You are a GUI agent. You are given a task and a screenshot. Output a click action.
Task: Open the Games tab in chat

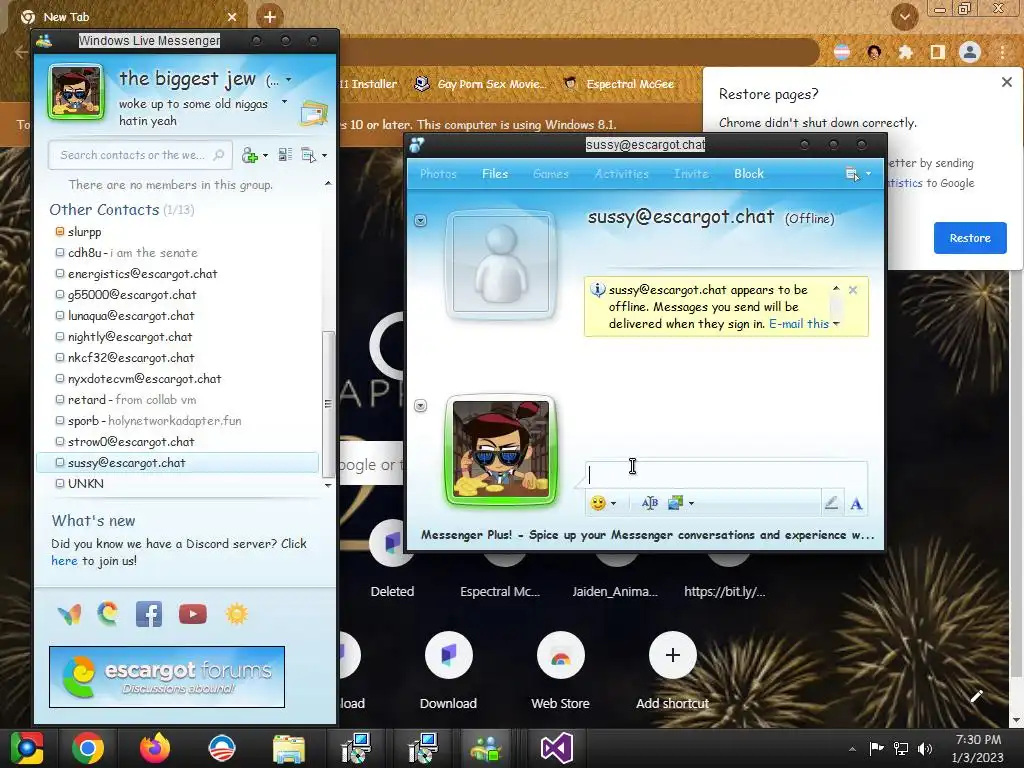coord(551,174)
